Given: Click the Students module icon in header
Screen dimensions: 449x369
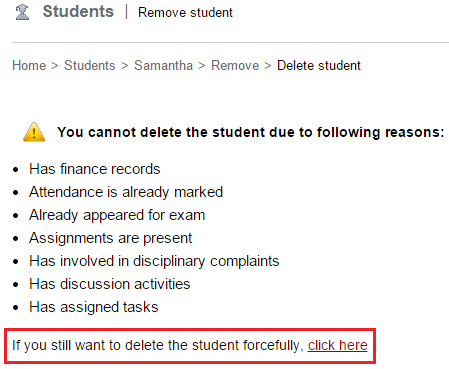Looking at the screenshot, I should pyautogui.click(x=22, y=12).
